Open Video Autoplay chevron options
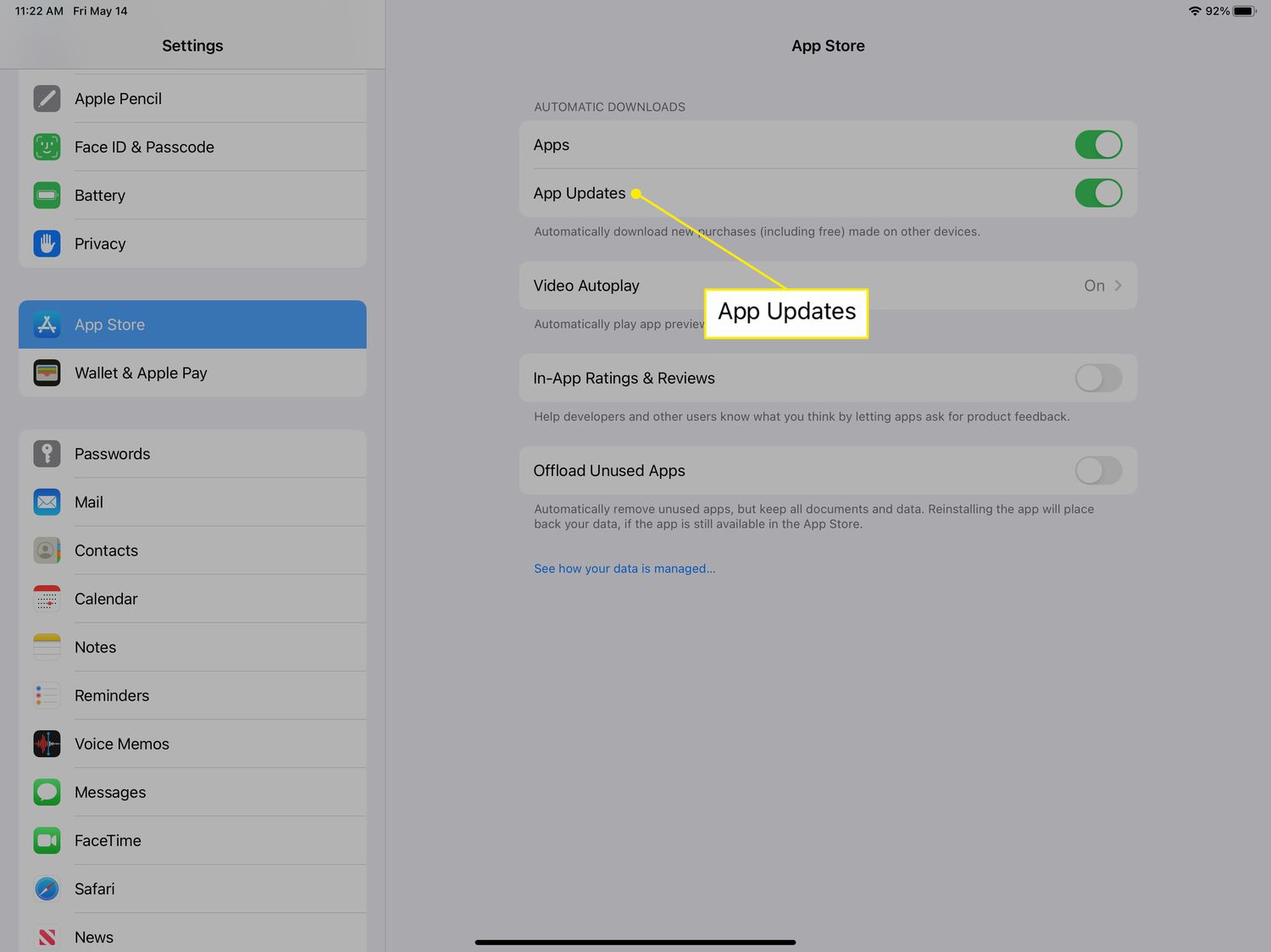1271x952 pixels. 1118,285
